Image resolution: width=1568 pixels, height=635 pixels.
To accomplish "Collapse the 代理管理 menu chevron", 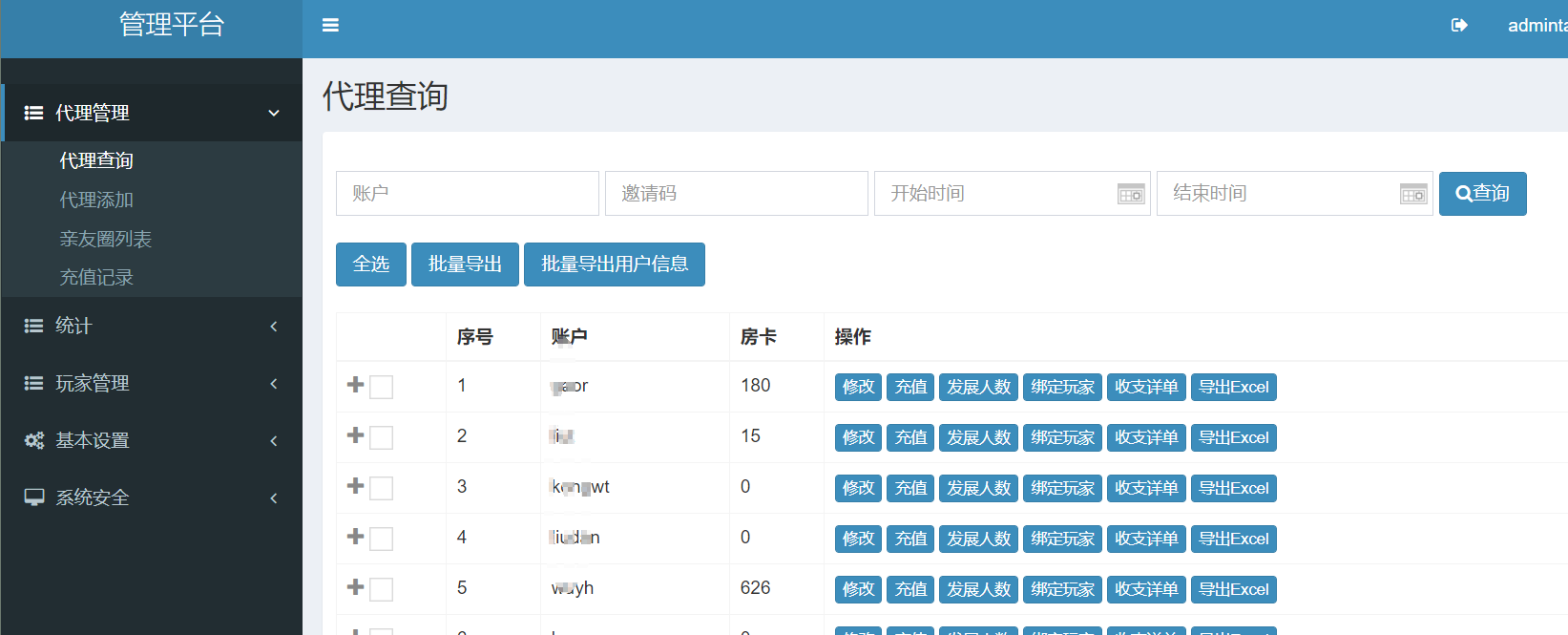I will 274,113.
